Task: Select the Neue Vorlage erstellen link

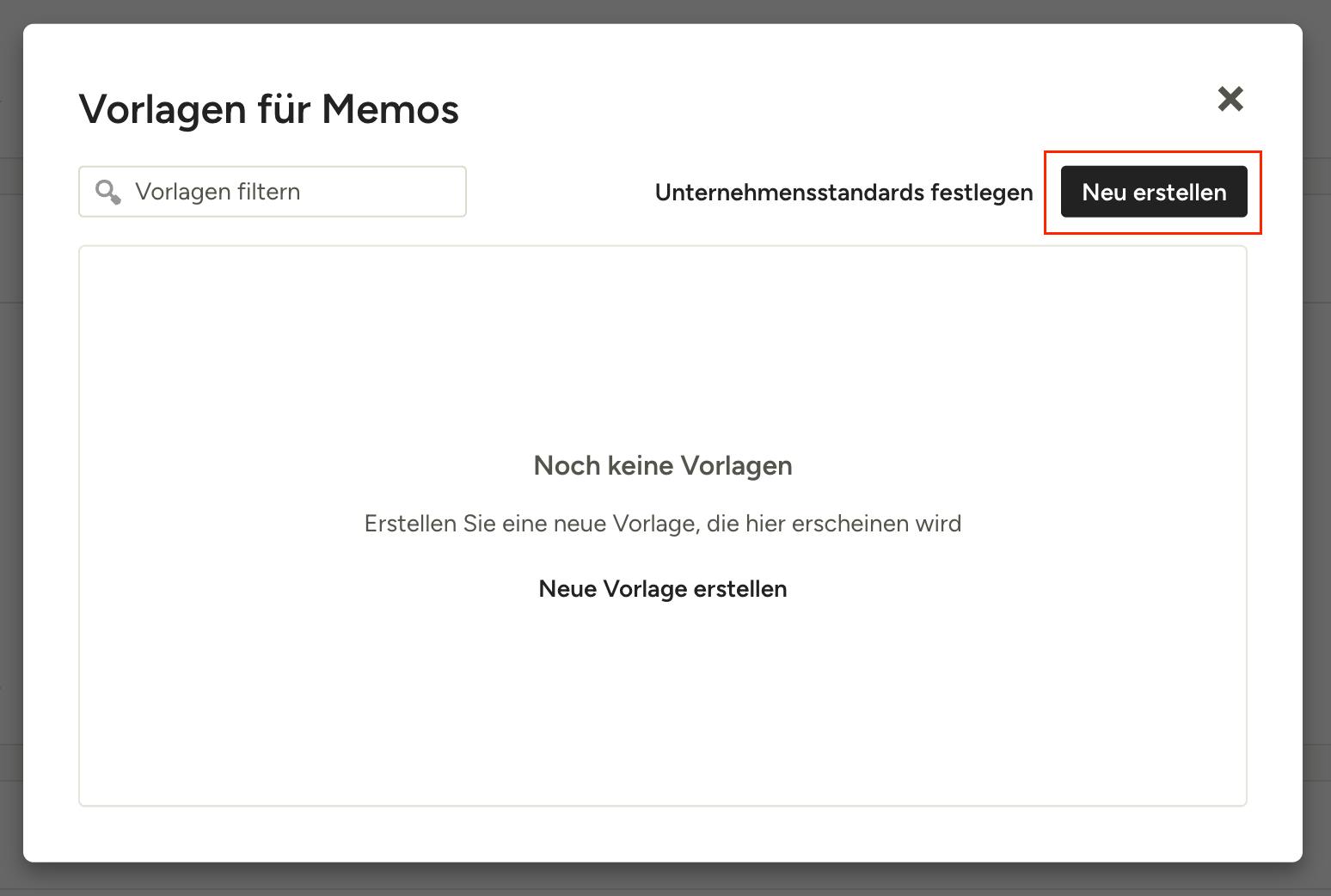Action: coord(663,589)
